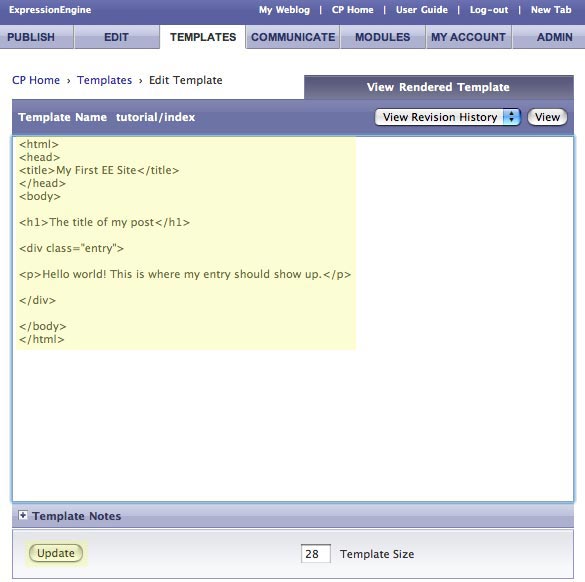
Task: Expand the Template Notes section
Action: point(23,516)
